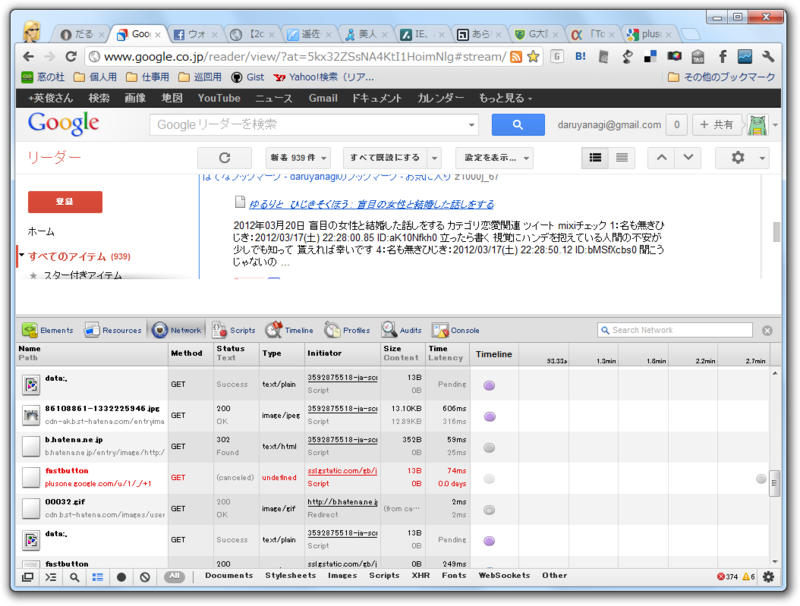
Task: Collapse すべてのアイテム tree
Action: coord(21,255)
